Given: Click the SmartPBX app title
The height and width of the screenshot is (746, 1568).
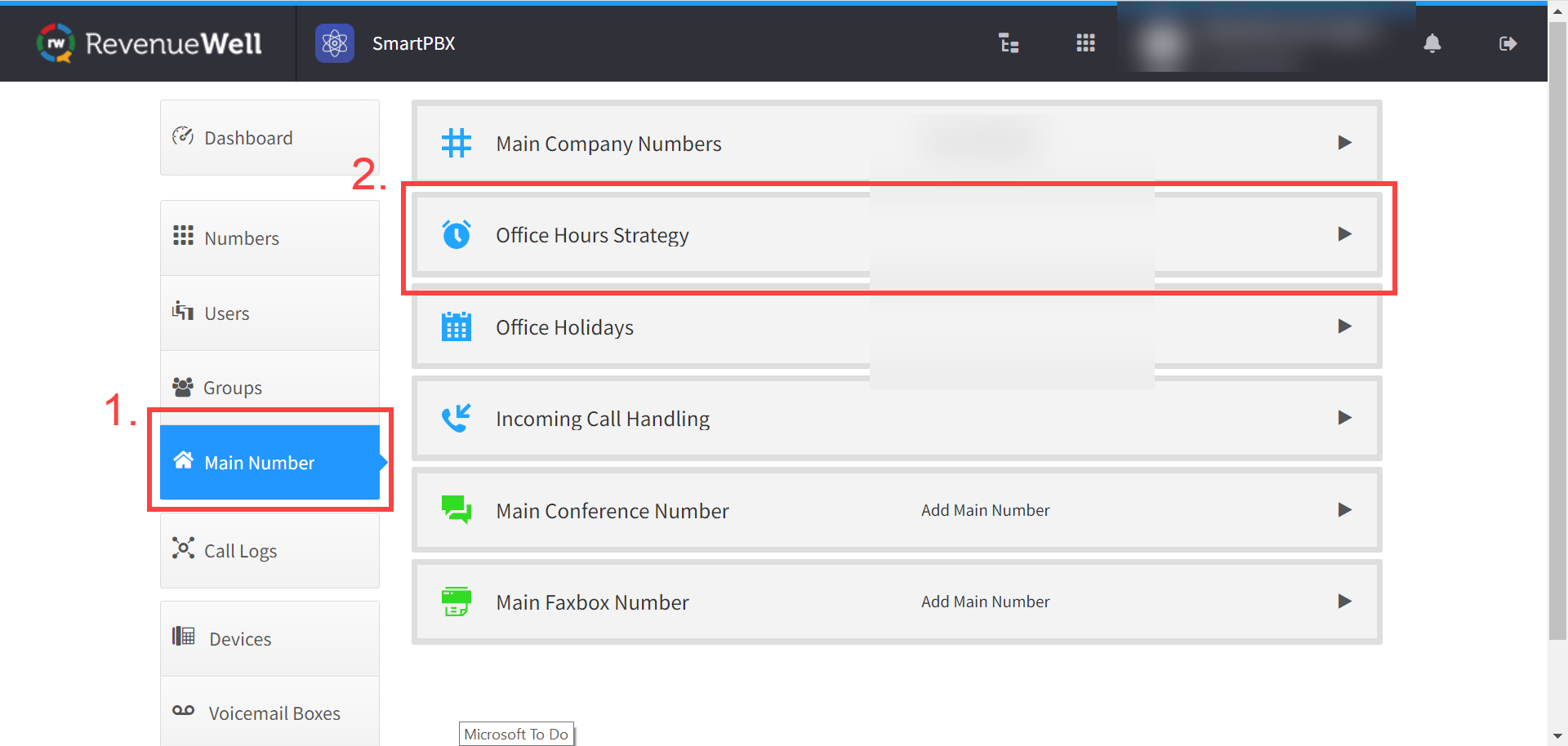Looking at the screenshot, I should coord(413,43).
